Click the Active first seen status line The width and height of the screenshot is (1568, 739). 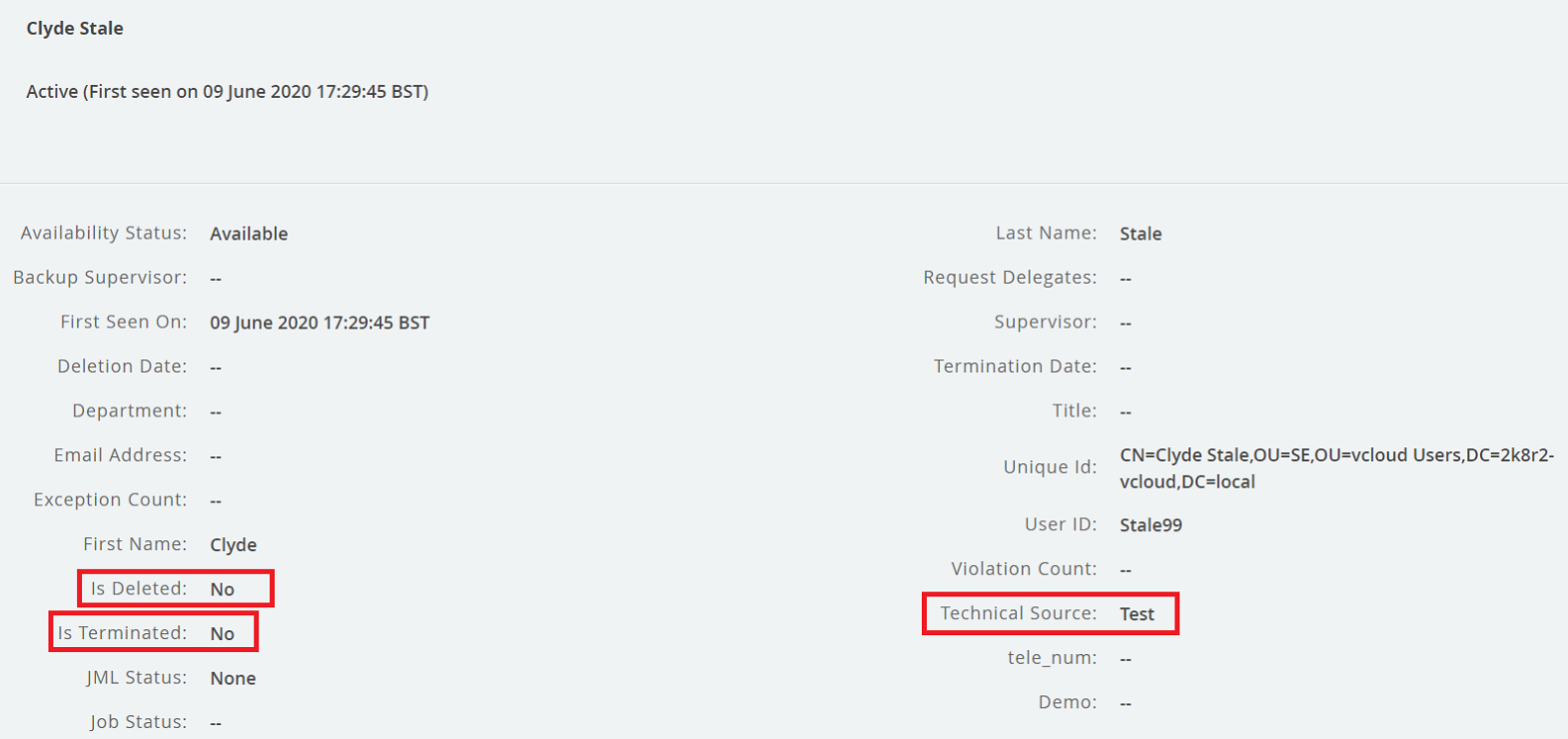(227, 92)
